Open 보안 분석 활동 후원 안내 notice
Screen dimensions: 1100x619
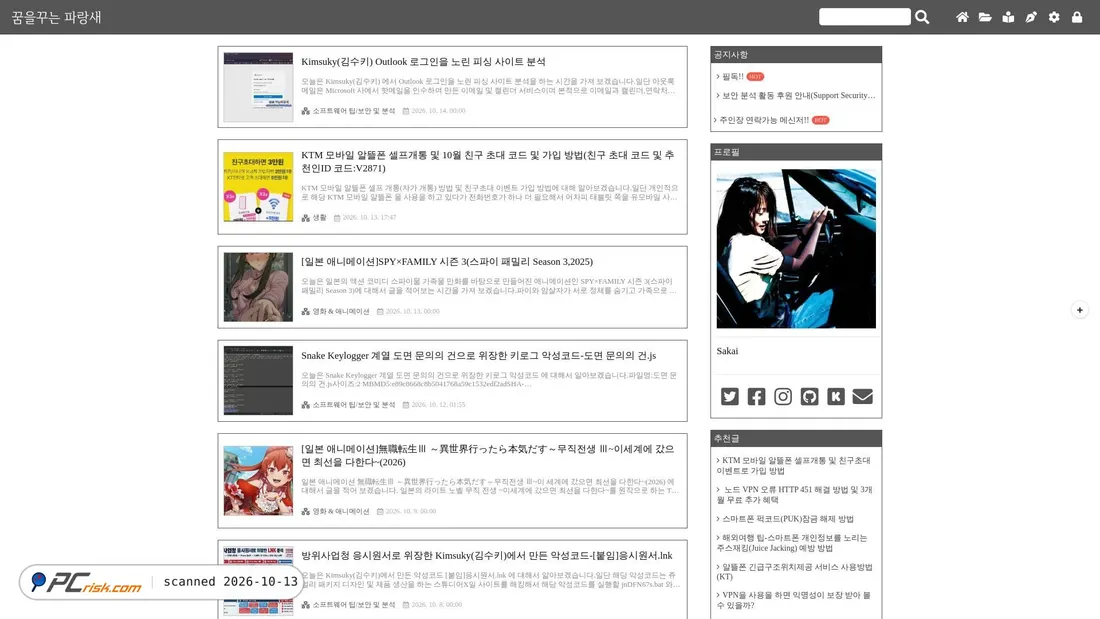798,95
